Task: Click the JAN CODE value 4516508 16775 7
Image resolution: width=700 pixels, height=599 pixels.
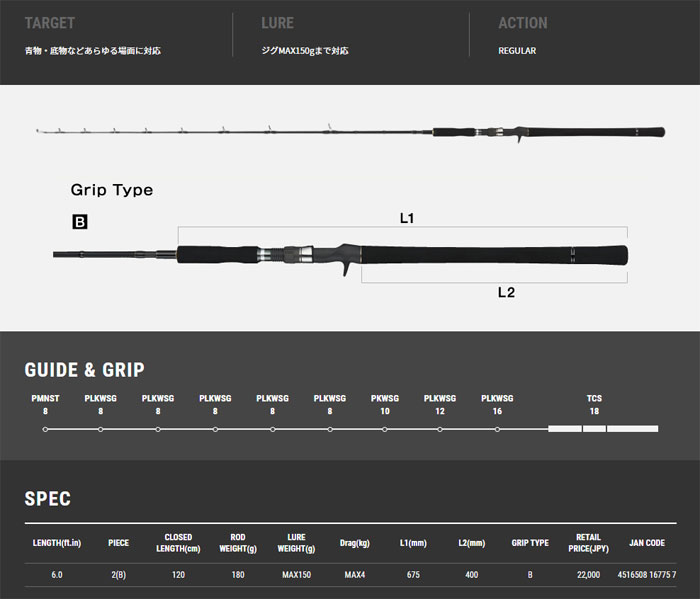Action: (646, 575)
